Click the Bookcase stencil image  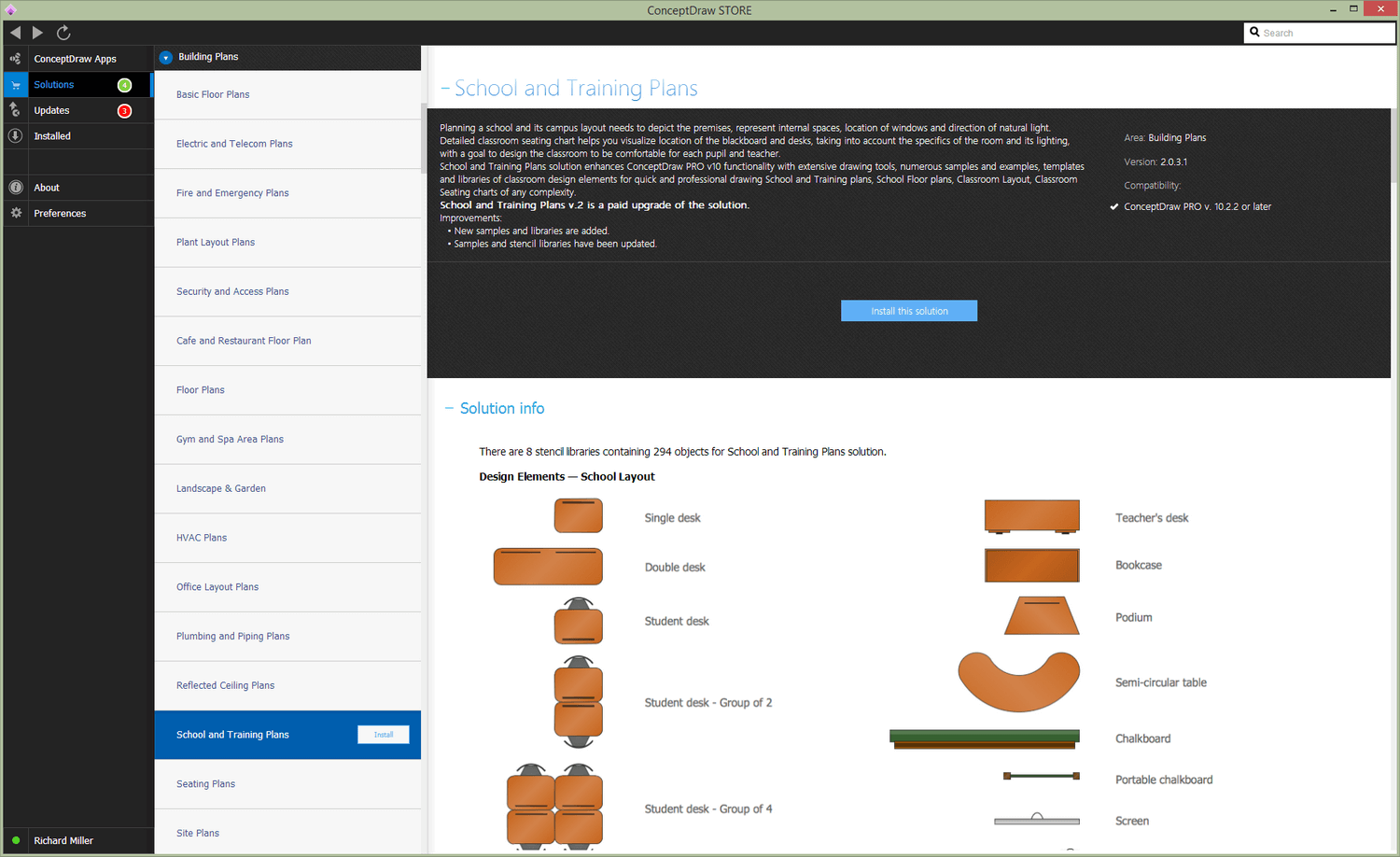coord(1032,566)
